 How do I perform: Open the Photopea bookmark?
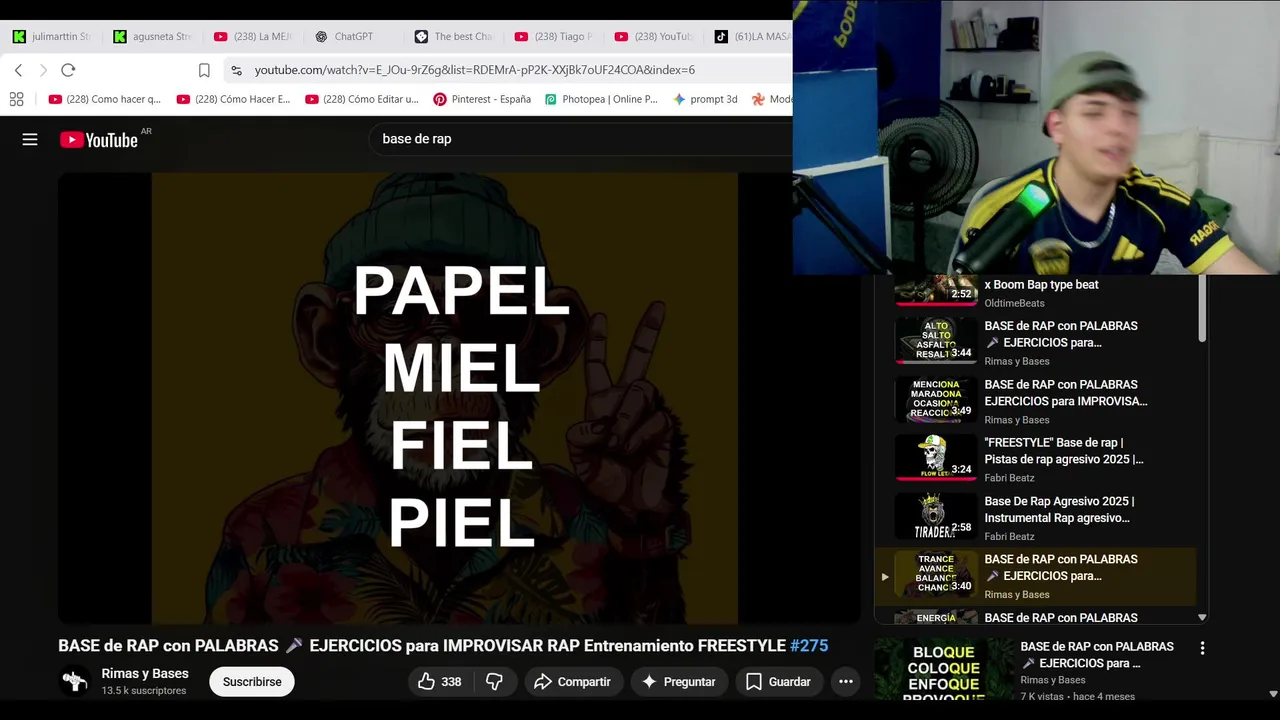[601, 99]
